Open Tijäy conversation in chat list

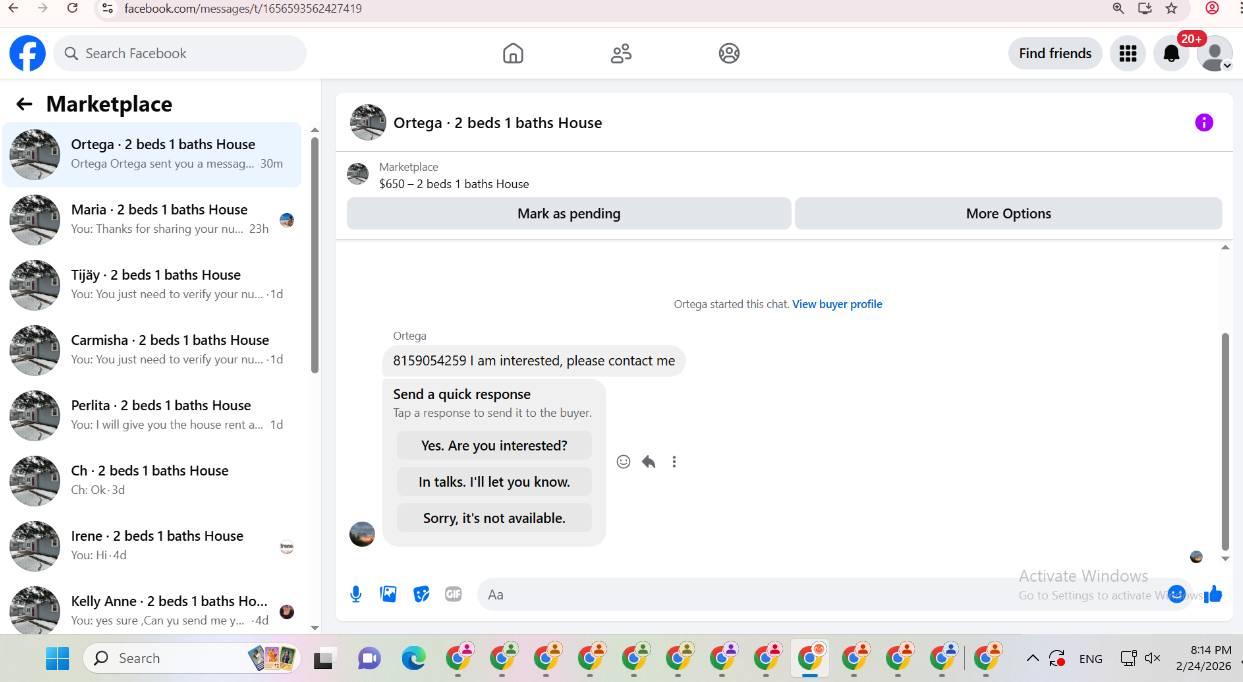(x=152, y=284)
